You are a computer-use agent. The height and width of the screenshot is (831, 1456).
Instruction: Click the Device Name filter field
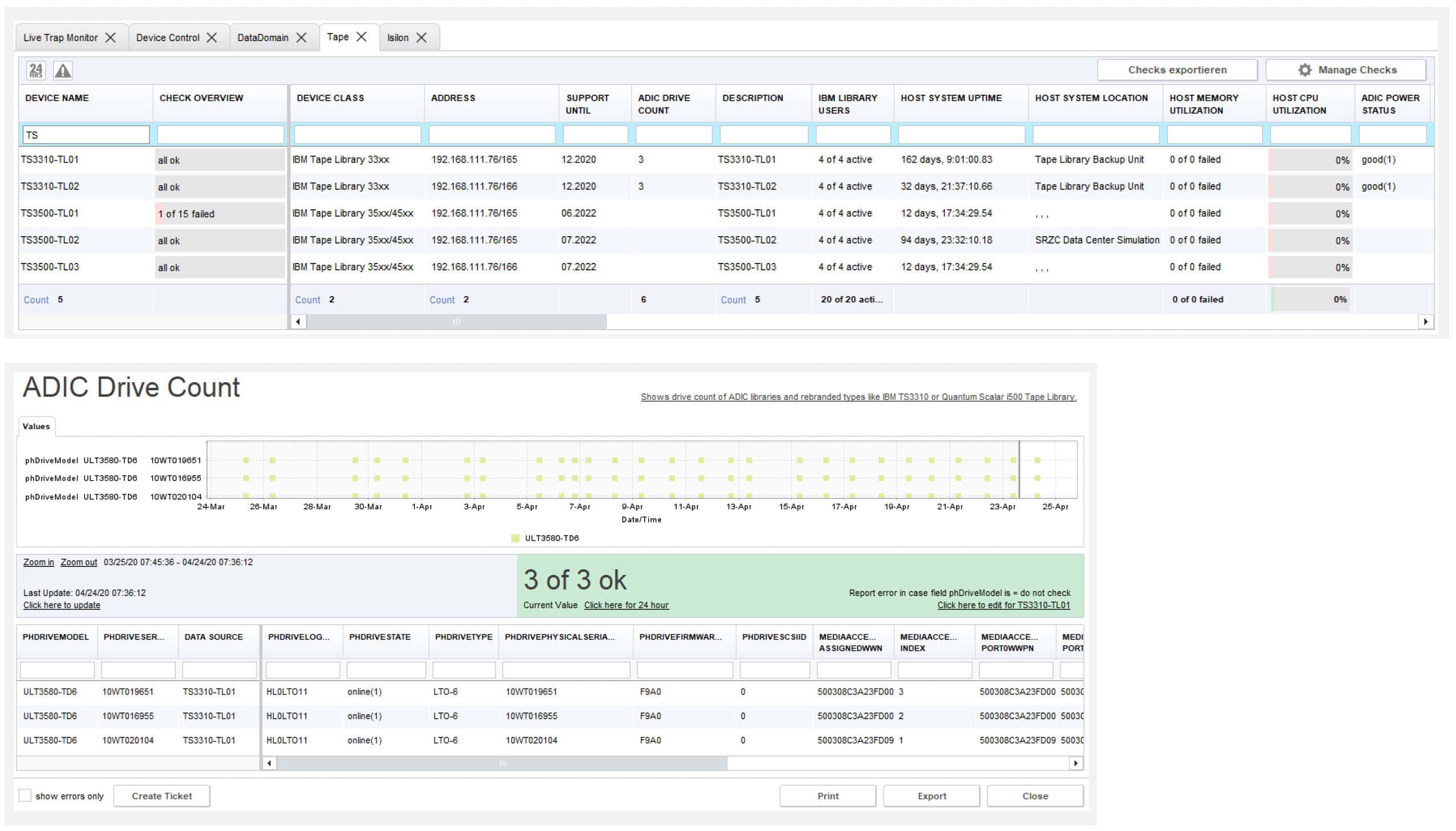coord(86,135)
